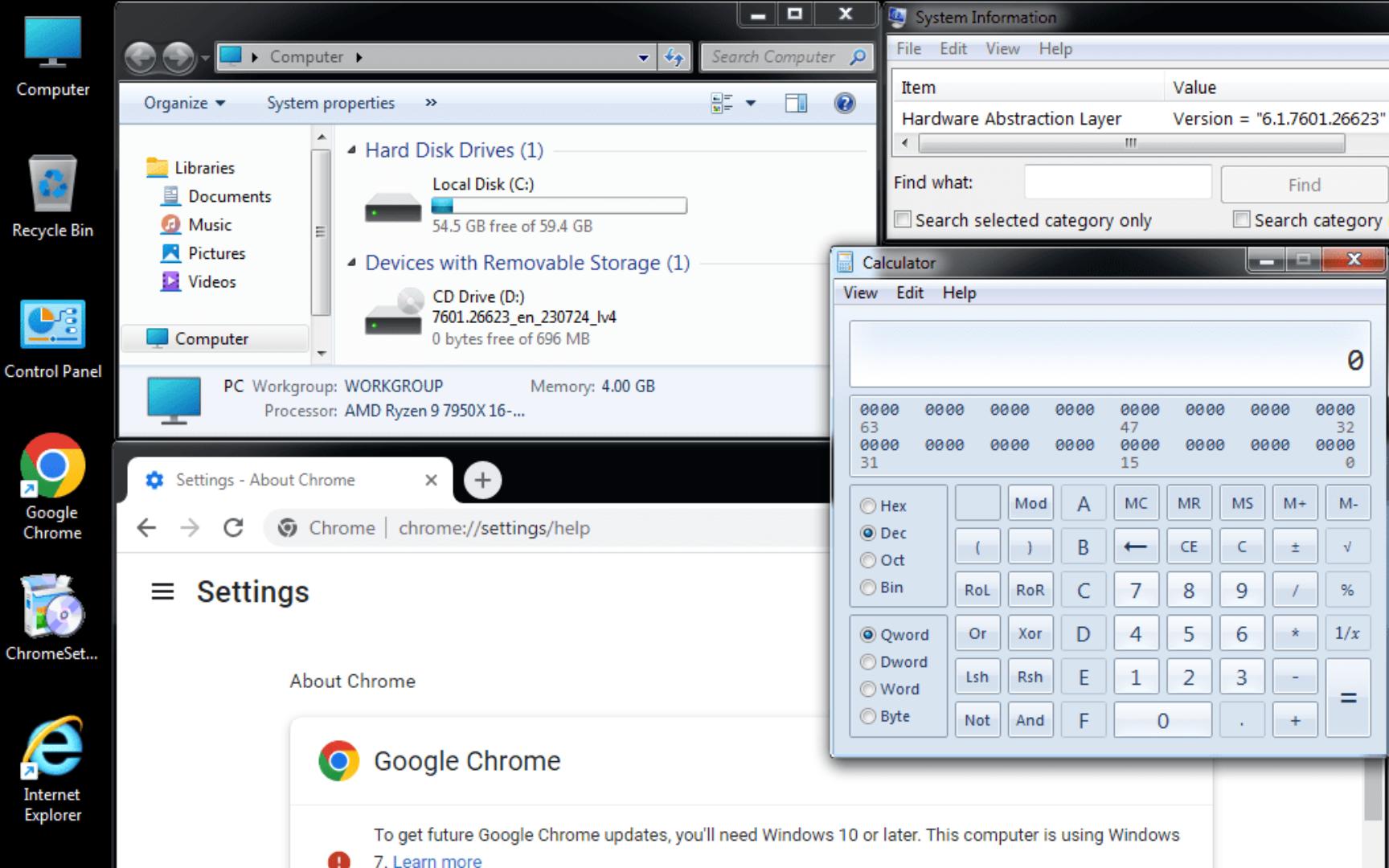Expand the Computer breadcrumb arrow in address bar
Image resolution: width=1389 pixels, height=868 pixels.
tap(359, 57)
